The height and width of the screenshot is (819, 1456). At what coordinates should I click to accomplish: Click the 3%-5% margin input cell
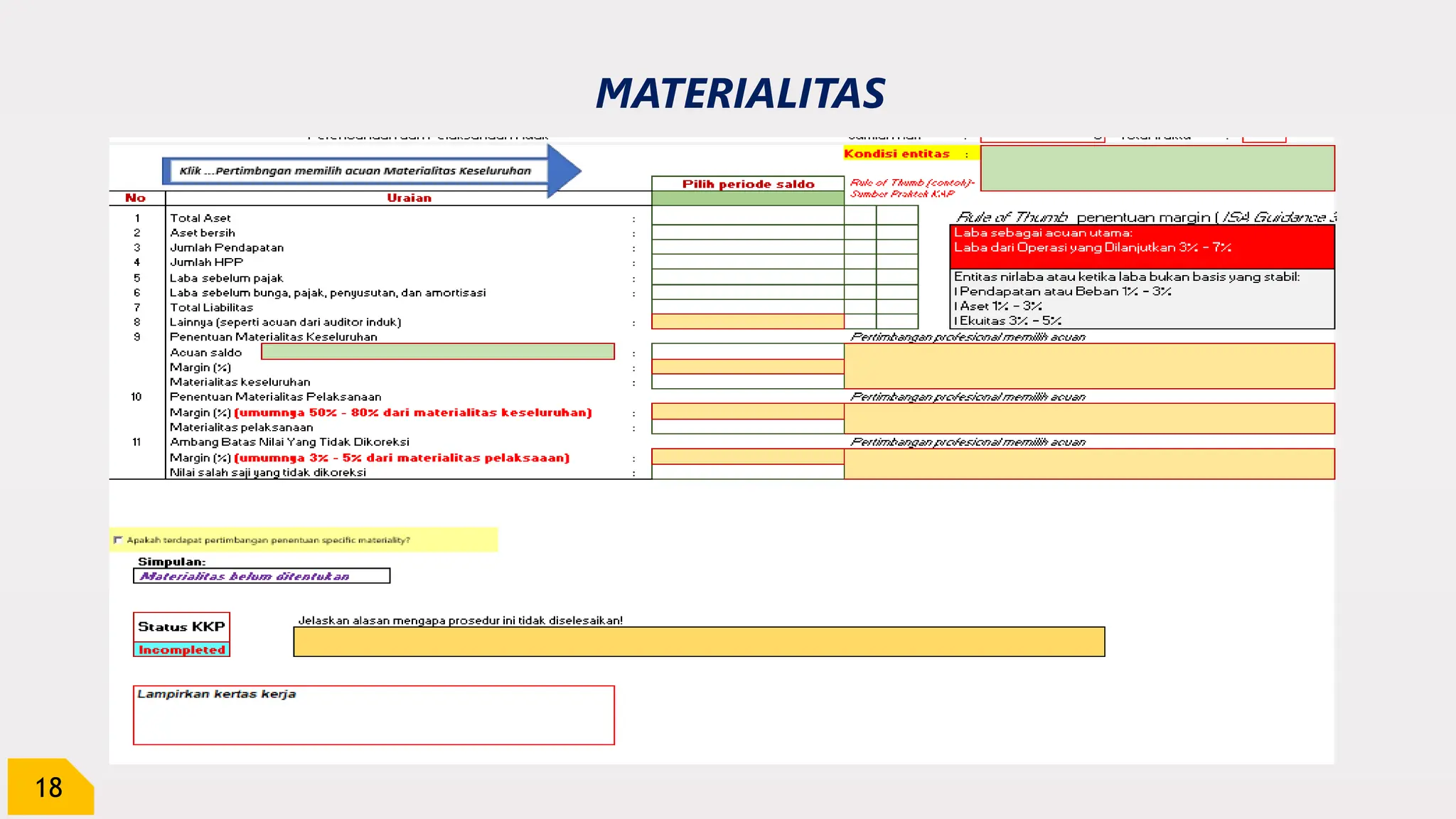[x=747, y=456]
